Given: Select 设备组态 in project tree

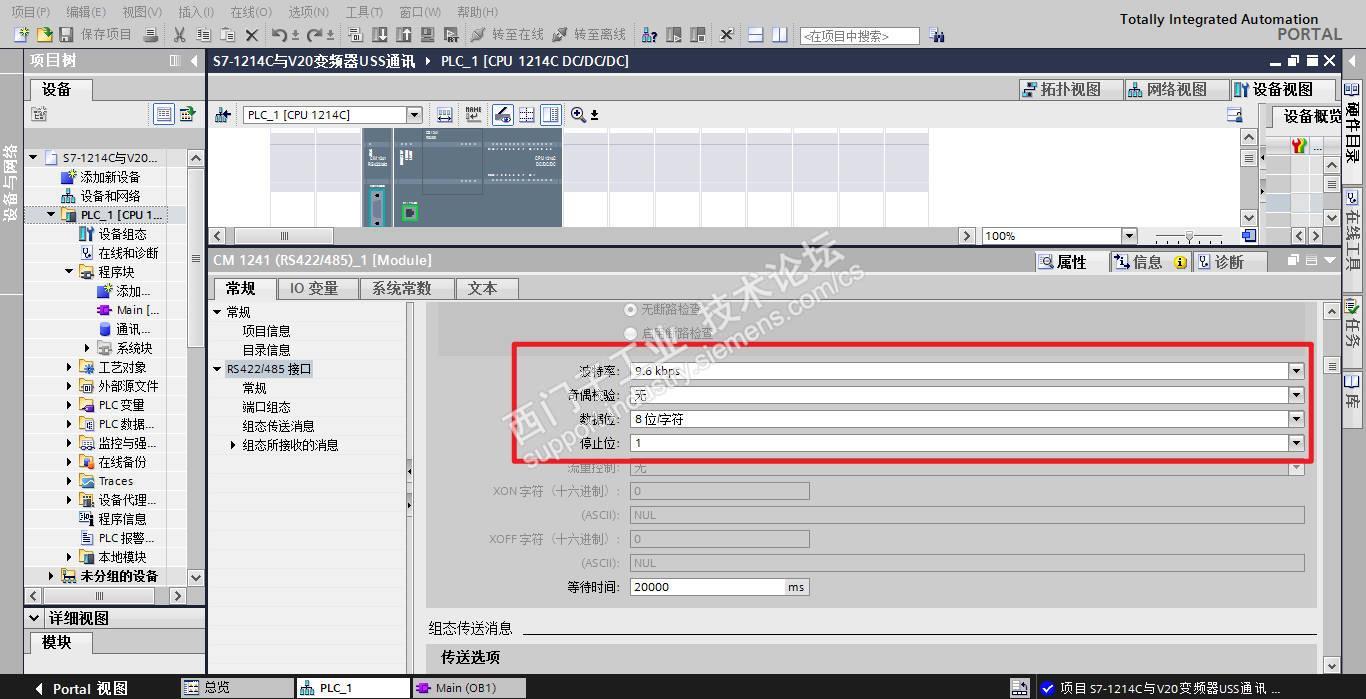Looking at the screenshot, I should [x=122, y=234].
